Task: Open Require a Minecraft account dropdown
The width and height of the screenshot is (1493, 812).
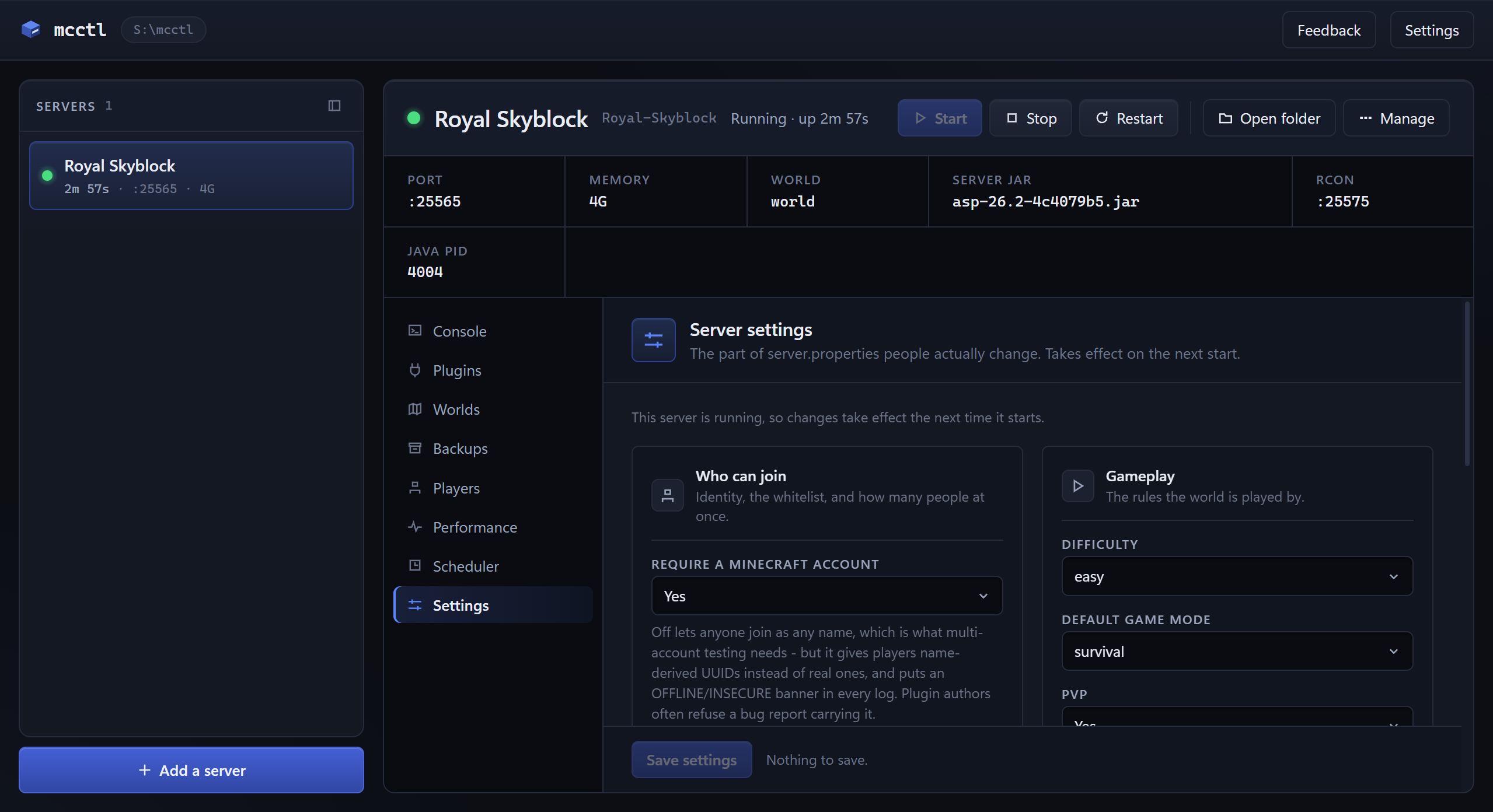Action: pyautogui.click(x=827, y=596)
